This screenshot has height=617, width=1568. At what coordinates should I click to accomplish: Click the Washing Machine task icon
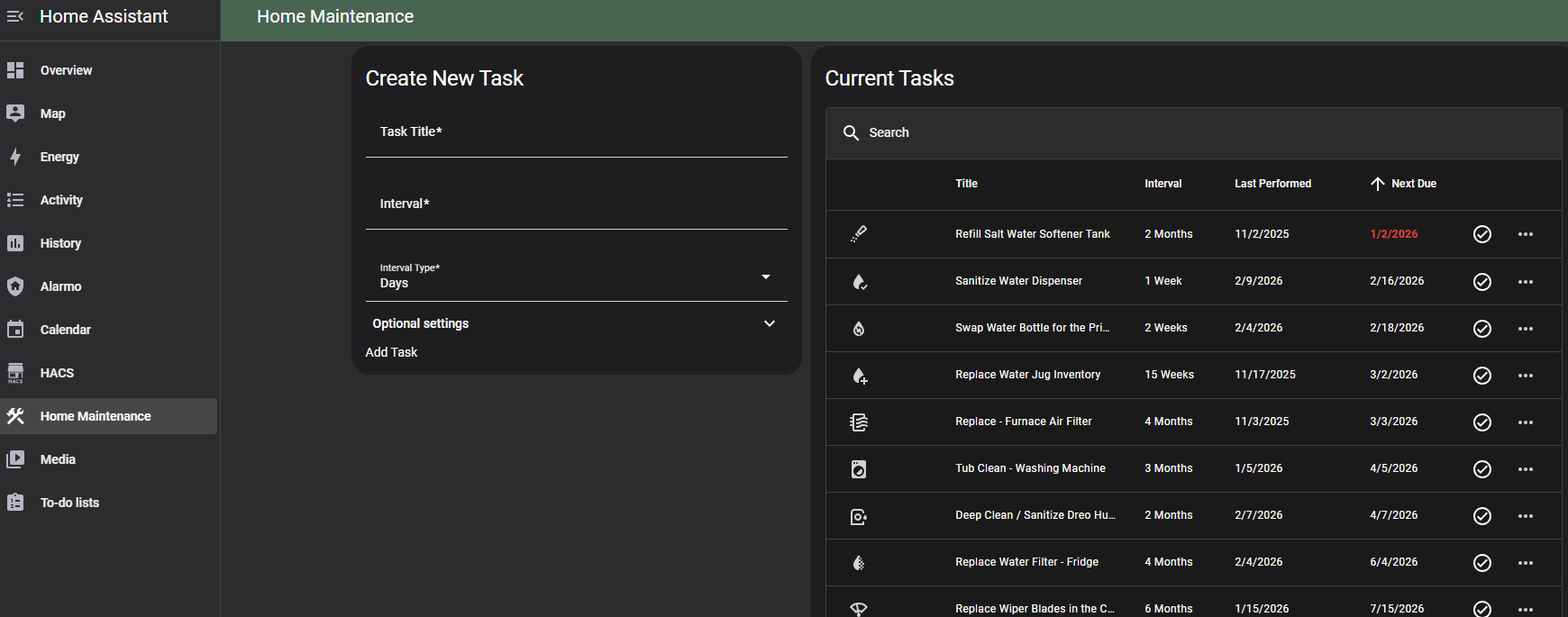pos(859,468)
